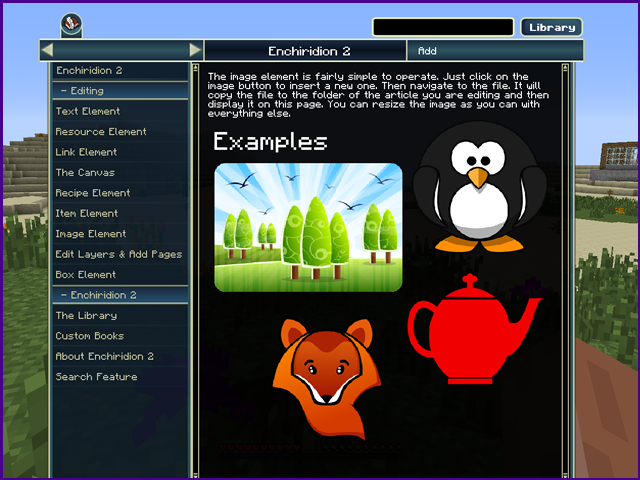Click the penguin bookmark icon at top
Viewport: 640px width, 480px height.
click(x=70, y=24)
